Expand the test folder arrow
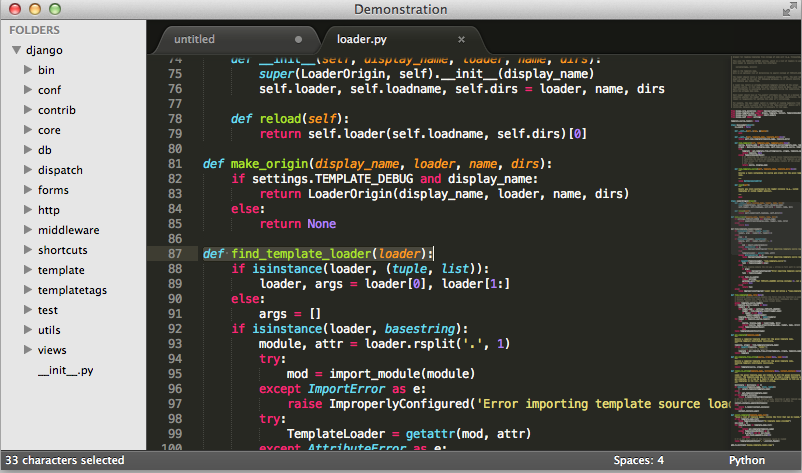 pyautogui.click(x=28, y=309)
